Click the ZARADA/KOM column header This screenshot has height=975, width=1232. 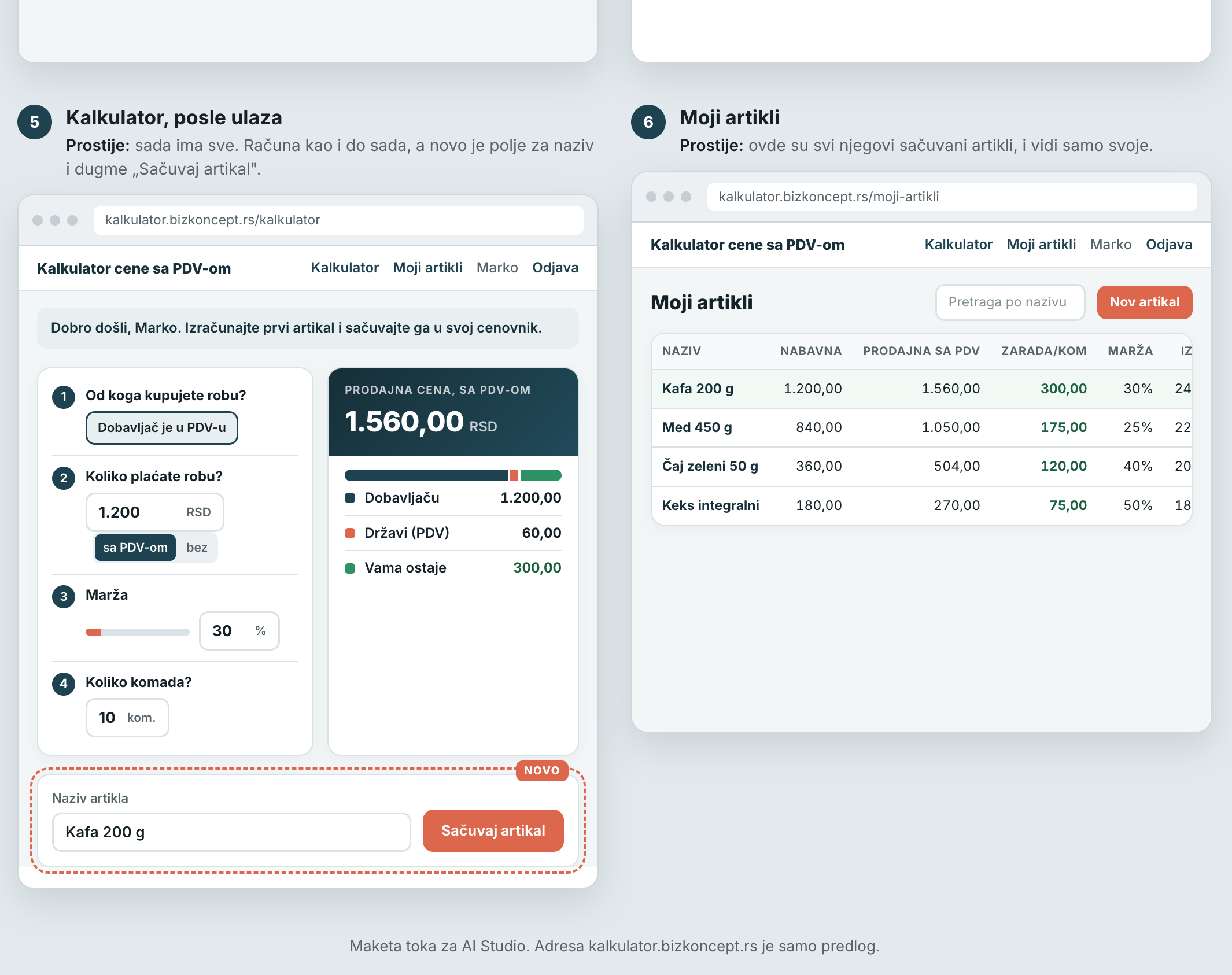coord(1044,351)
